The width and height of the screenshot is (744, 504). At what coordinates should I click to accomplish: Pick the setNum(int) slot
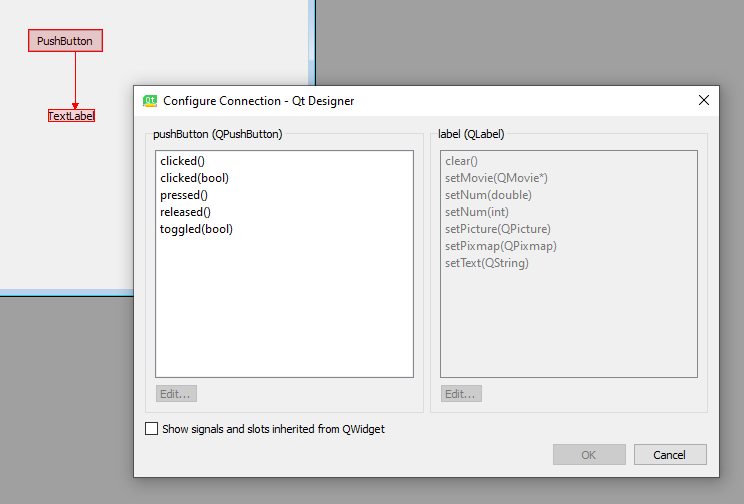coord(477,212)
